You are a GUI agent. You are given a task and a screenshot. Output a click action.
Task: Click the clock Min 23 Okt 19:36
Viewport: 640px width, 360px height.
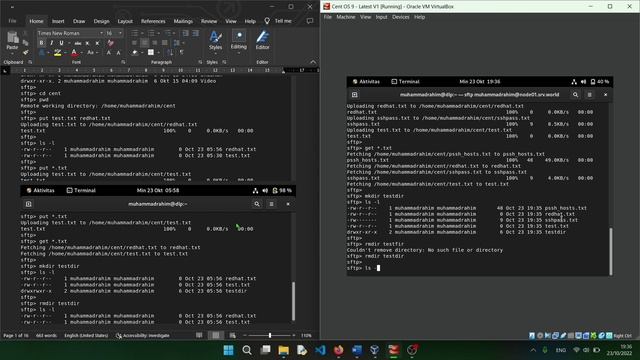coord(480,82)
